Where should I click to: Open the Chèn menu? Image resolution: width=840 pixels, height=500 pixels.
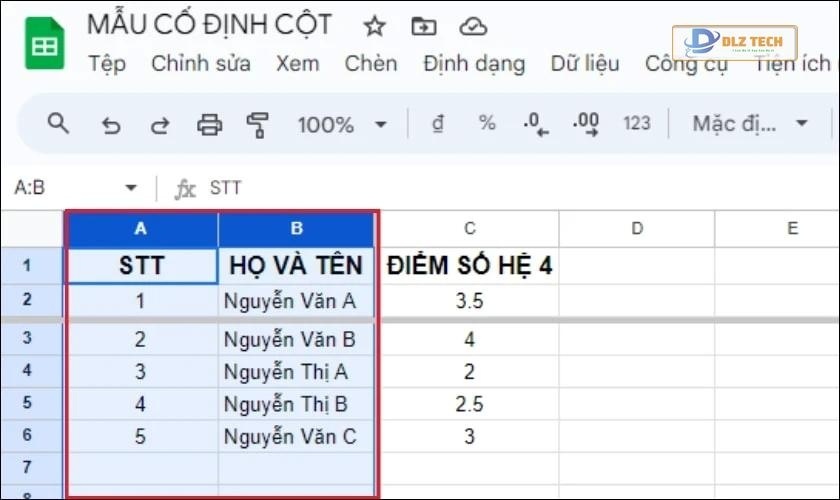371,64
